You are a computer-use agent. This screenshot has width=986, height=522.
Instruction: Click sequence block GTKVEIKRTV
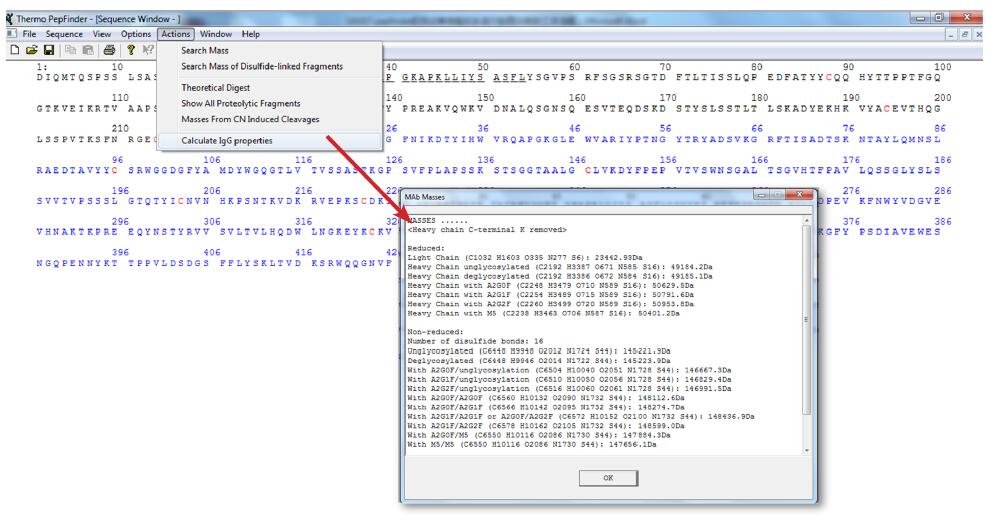click(x=77, y=108)
